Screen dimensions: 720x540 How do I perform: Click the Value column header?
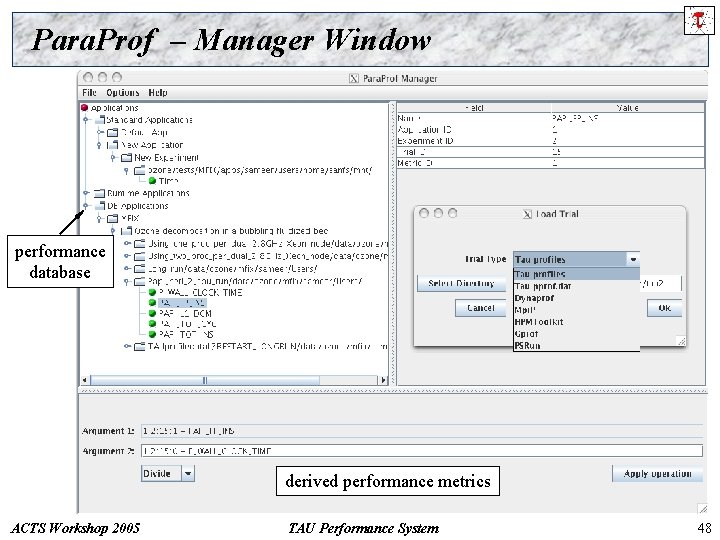628,108
